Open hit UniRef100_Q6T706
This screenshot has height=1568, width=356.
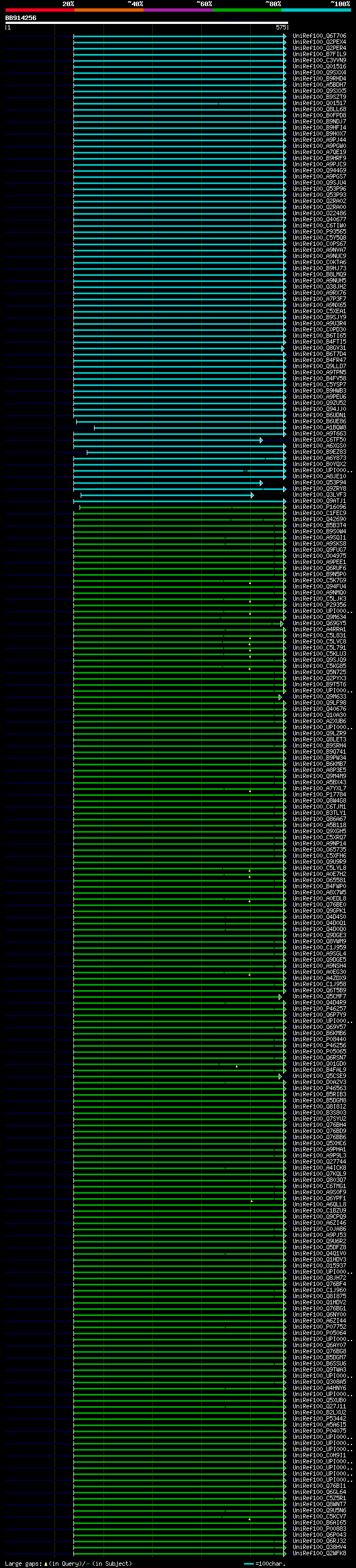[319, 37]
